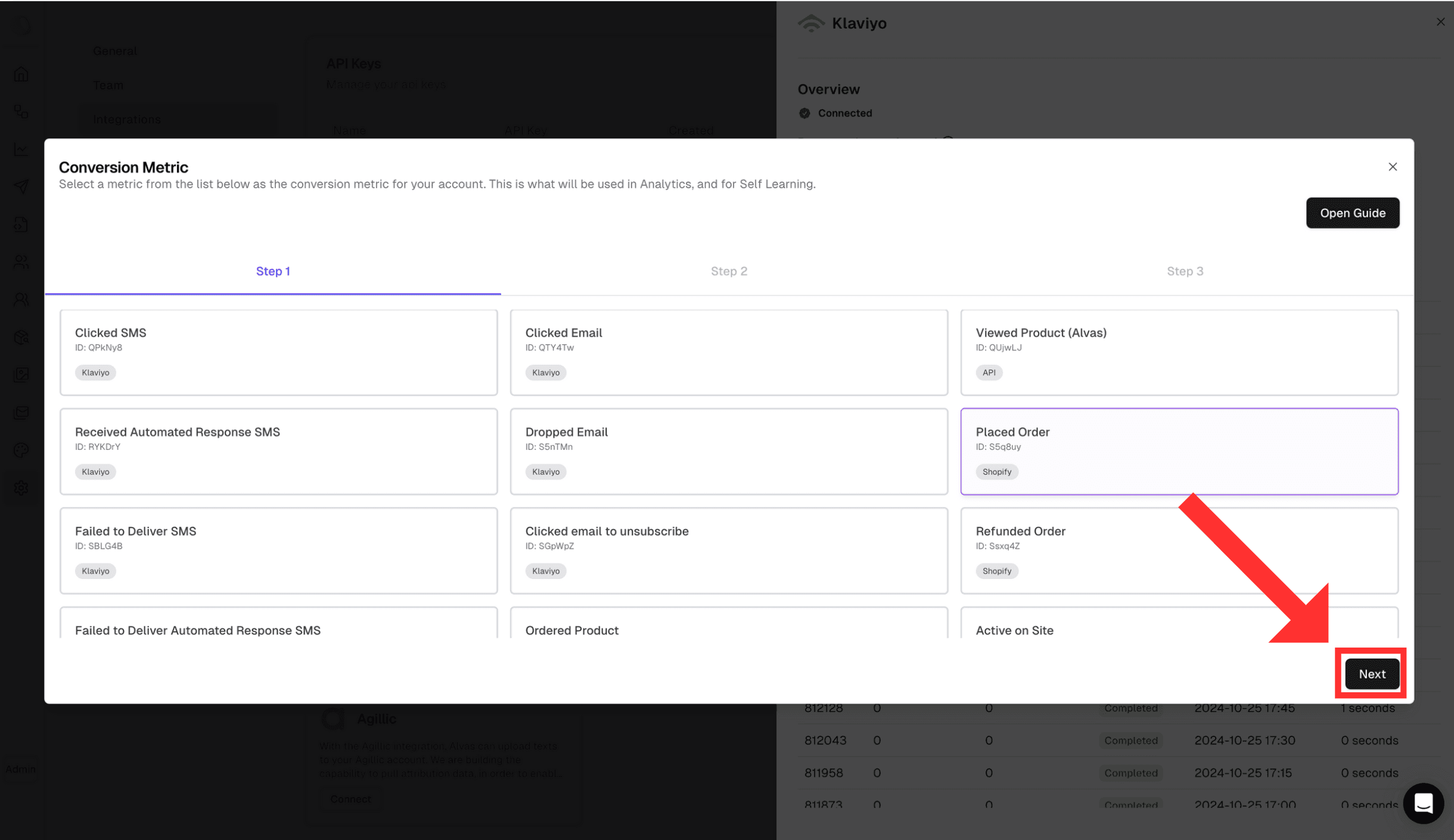Open the single-person users icon in sidebar
The width and height of the screenshot is (1454, 840).
21,299
